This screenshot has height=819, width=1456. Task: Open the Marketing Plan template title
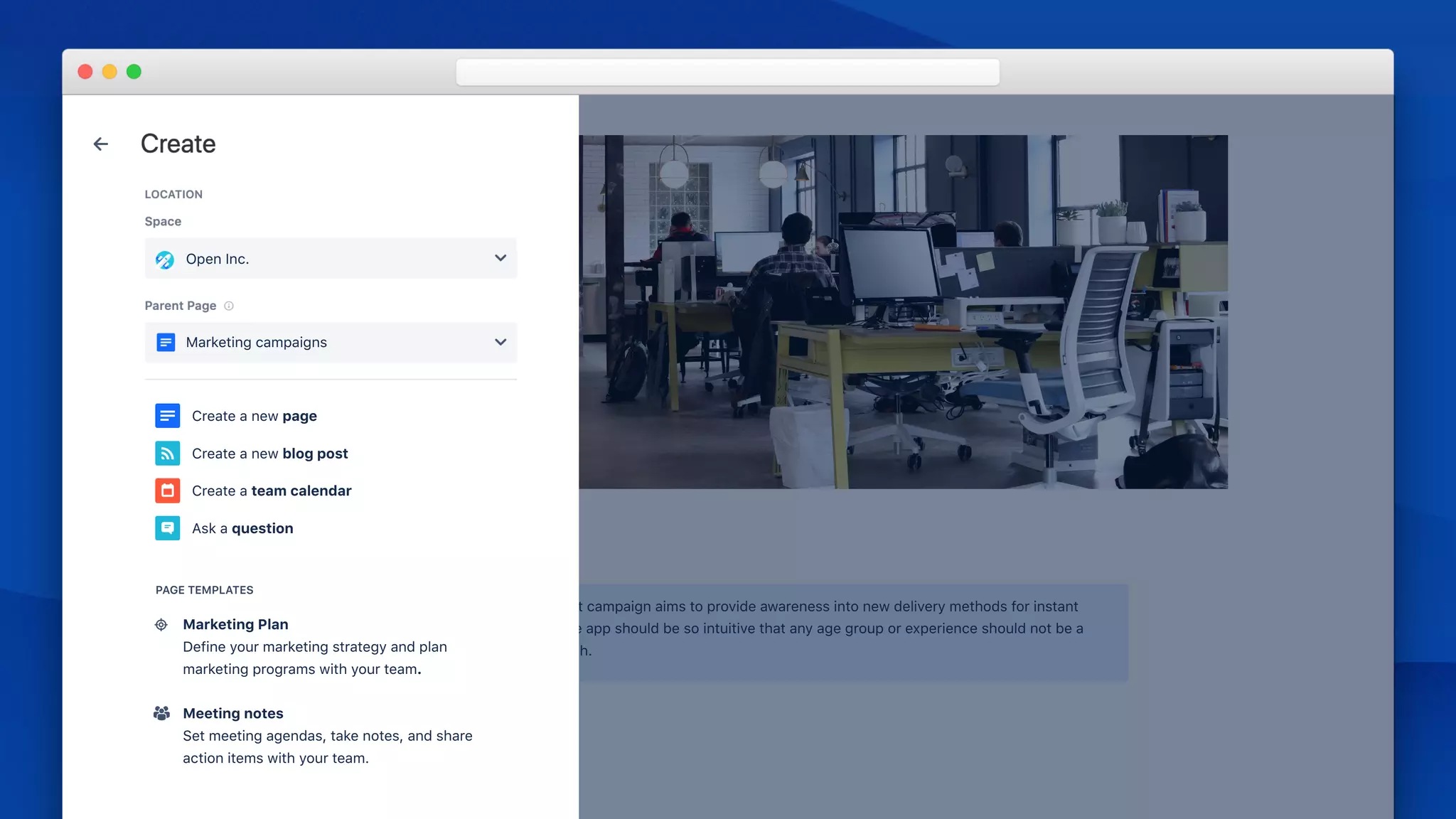click(235, 624)
